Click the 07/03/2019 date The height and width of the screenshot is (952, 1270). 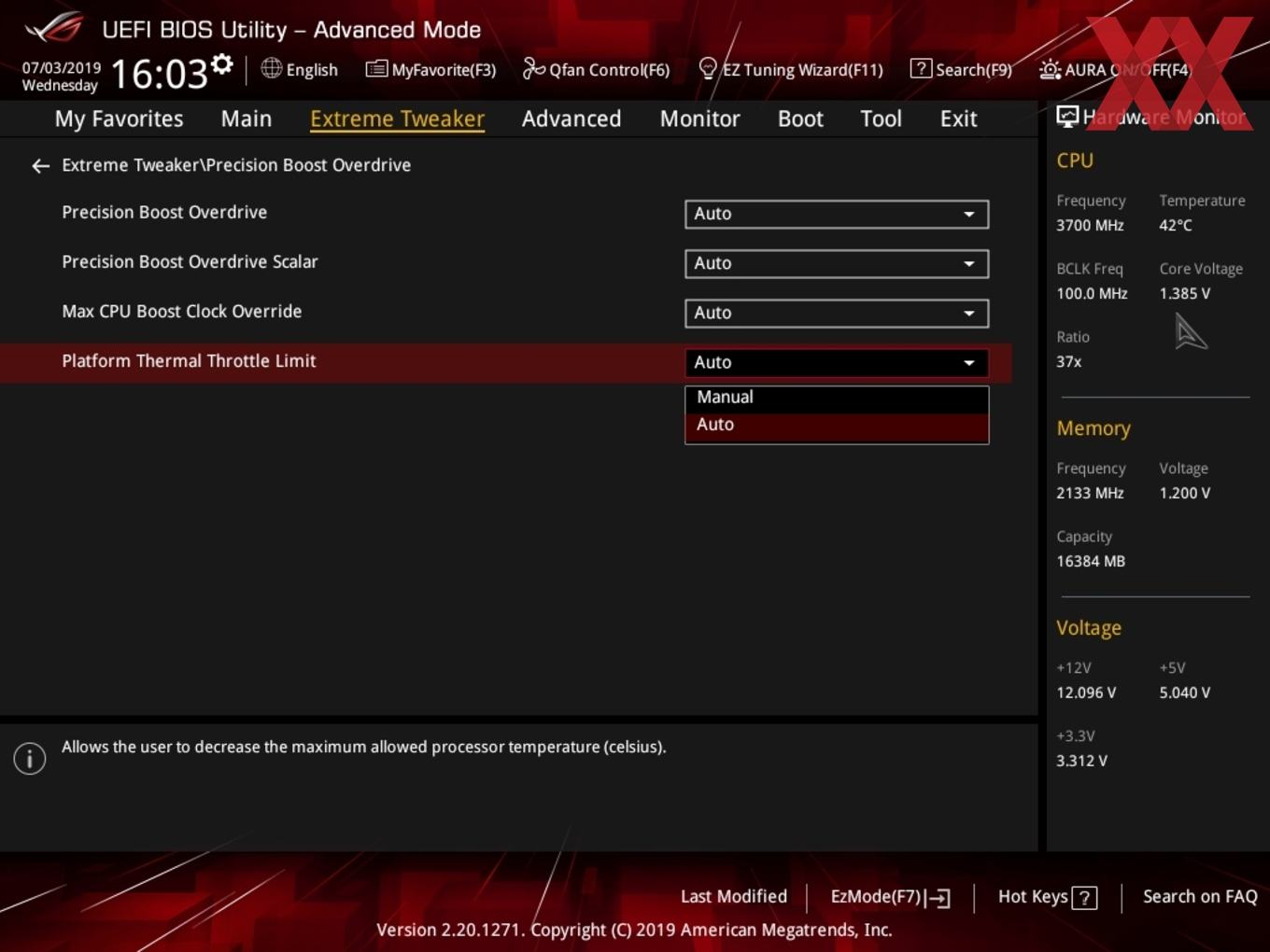point(62,68)
